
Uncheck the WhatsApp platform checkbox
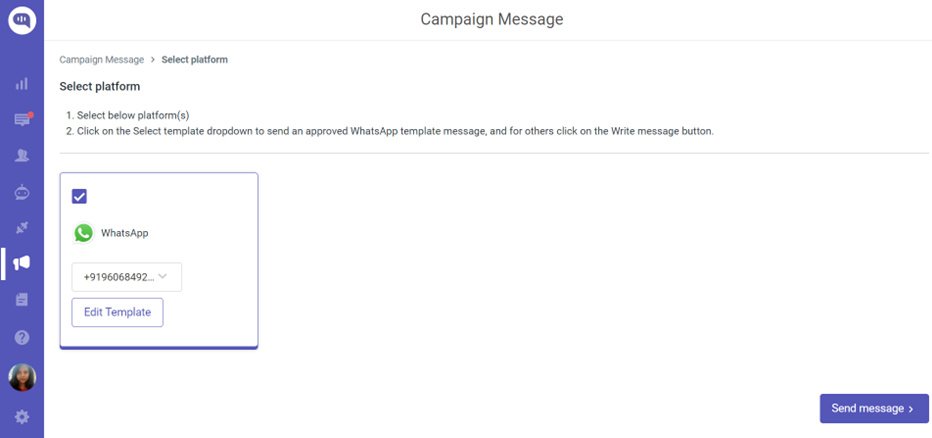[x=79, y=196]
